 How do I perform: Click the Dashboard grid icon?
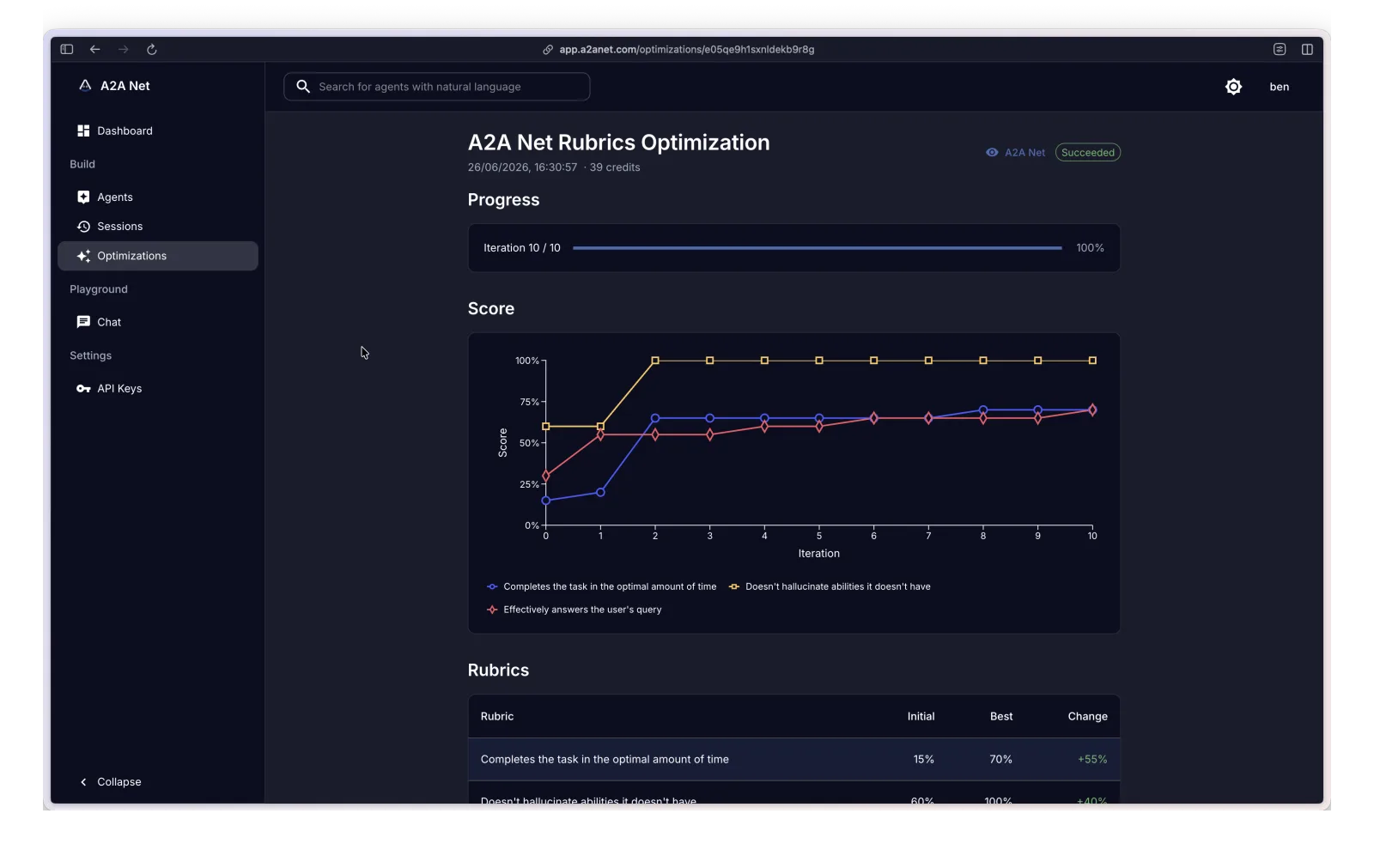click(x=83, y=131)
